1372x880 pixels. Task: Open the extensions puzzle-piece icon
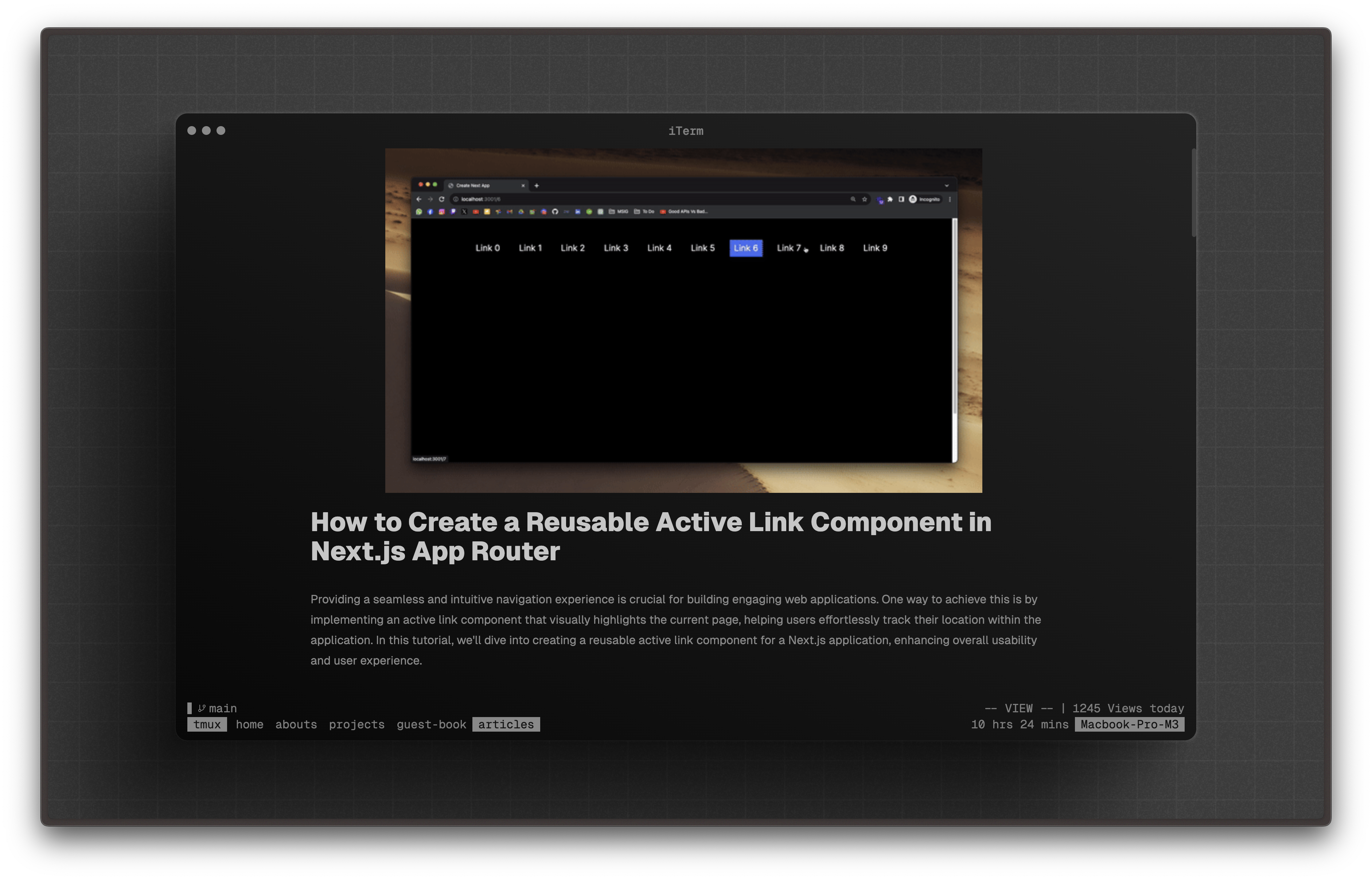(x=890, y=199)
